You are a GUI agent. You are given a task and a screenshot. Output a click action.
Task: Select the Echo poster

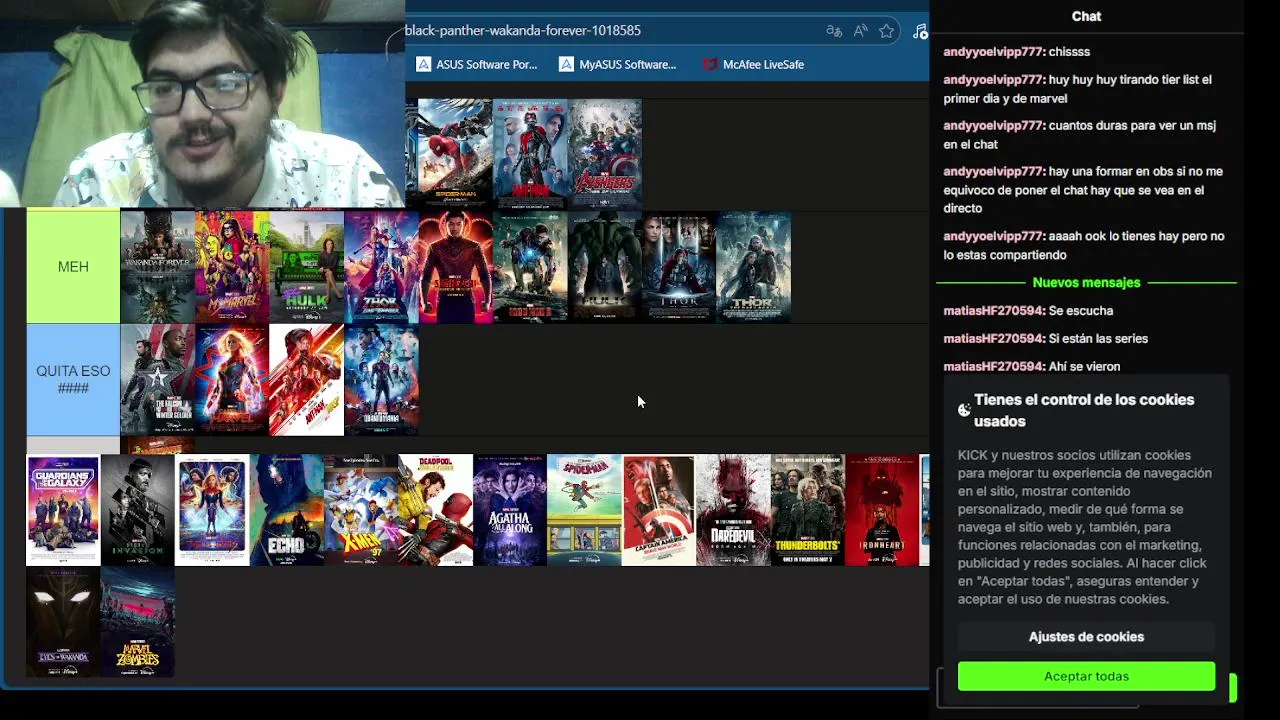pos(287,510)
